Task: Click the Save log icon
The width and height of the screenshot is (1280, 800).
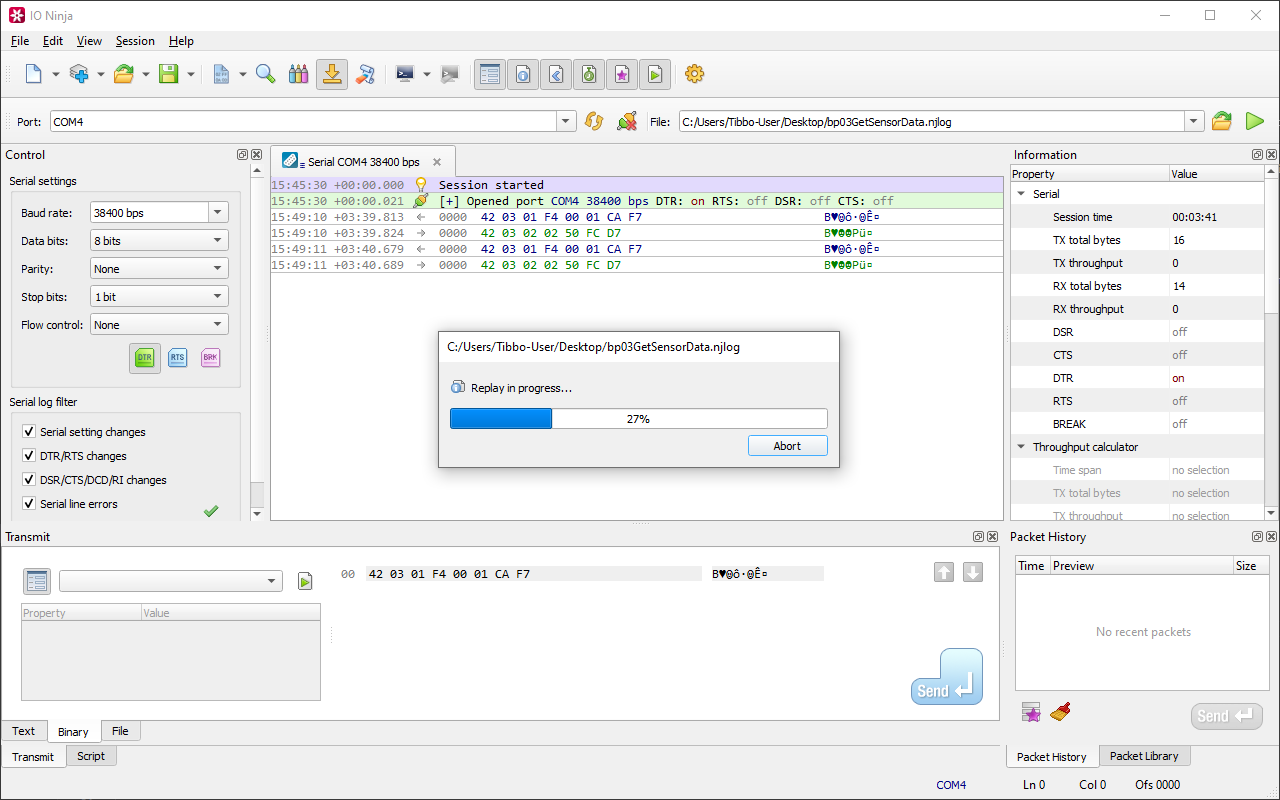Action: tap(168, 74)
